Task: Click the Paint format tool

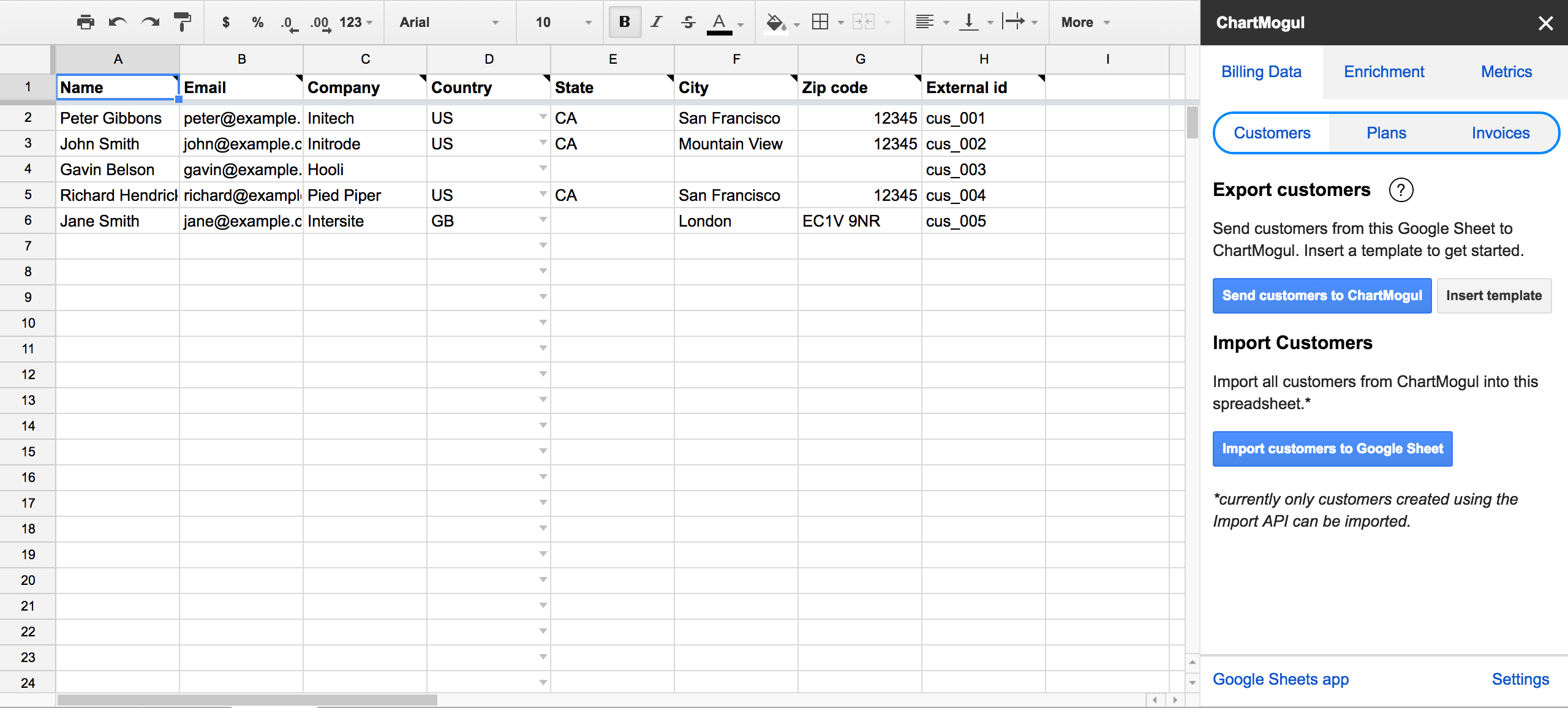Action: 182,22
